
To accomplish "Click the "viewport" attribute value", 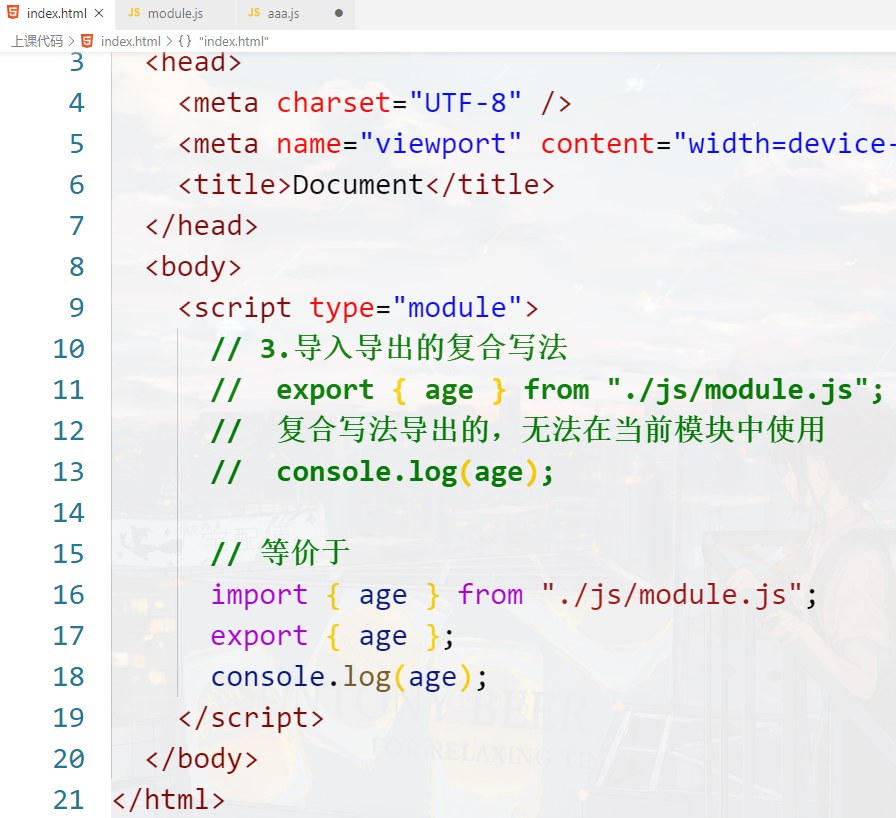I will (x=441, y=144).
